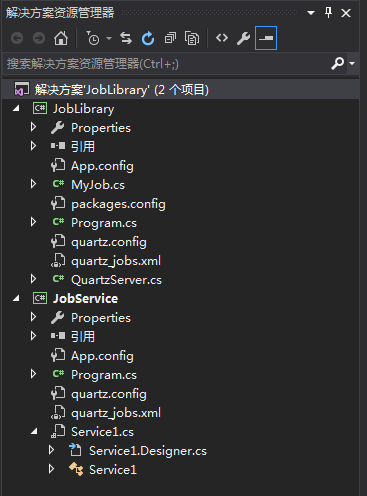Open Properties wrench icon in toolbar

(243, 38)
